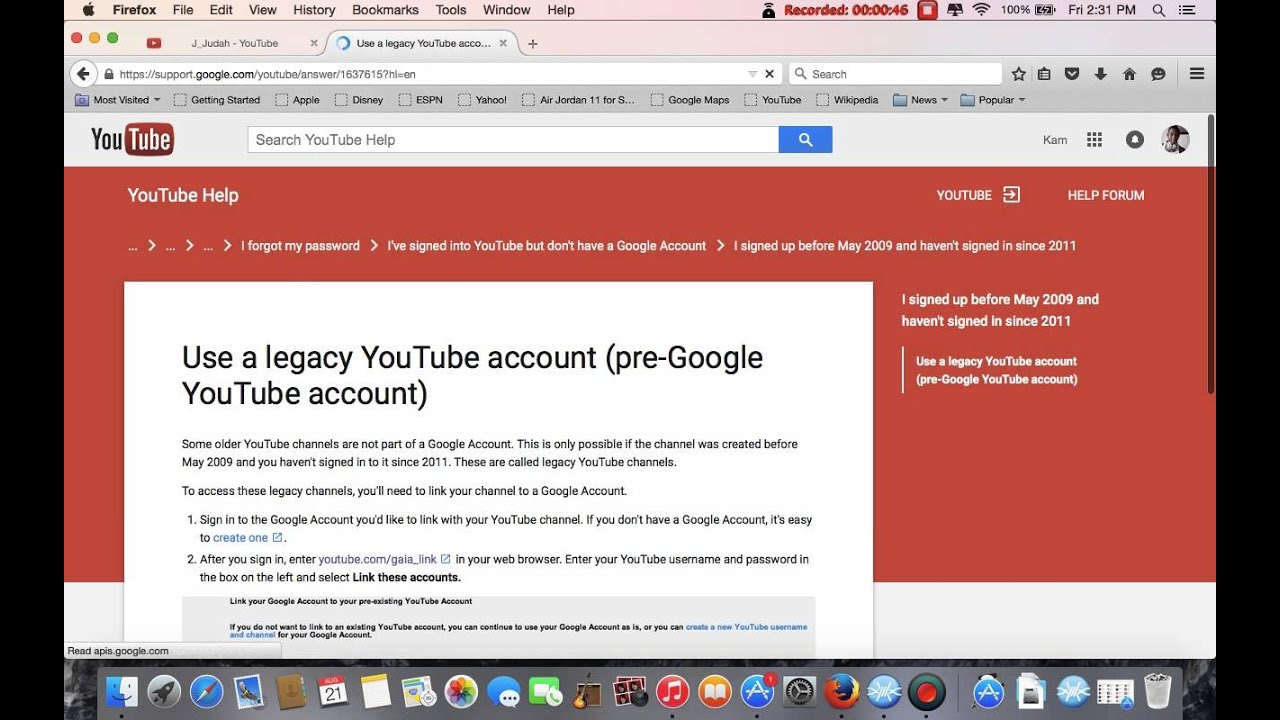This screenshot has height=720, width=1280.
Task: Open the account profile avatar
Action: tap(1175, 140)
